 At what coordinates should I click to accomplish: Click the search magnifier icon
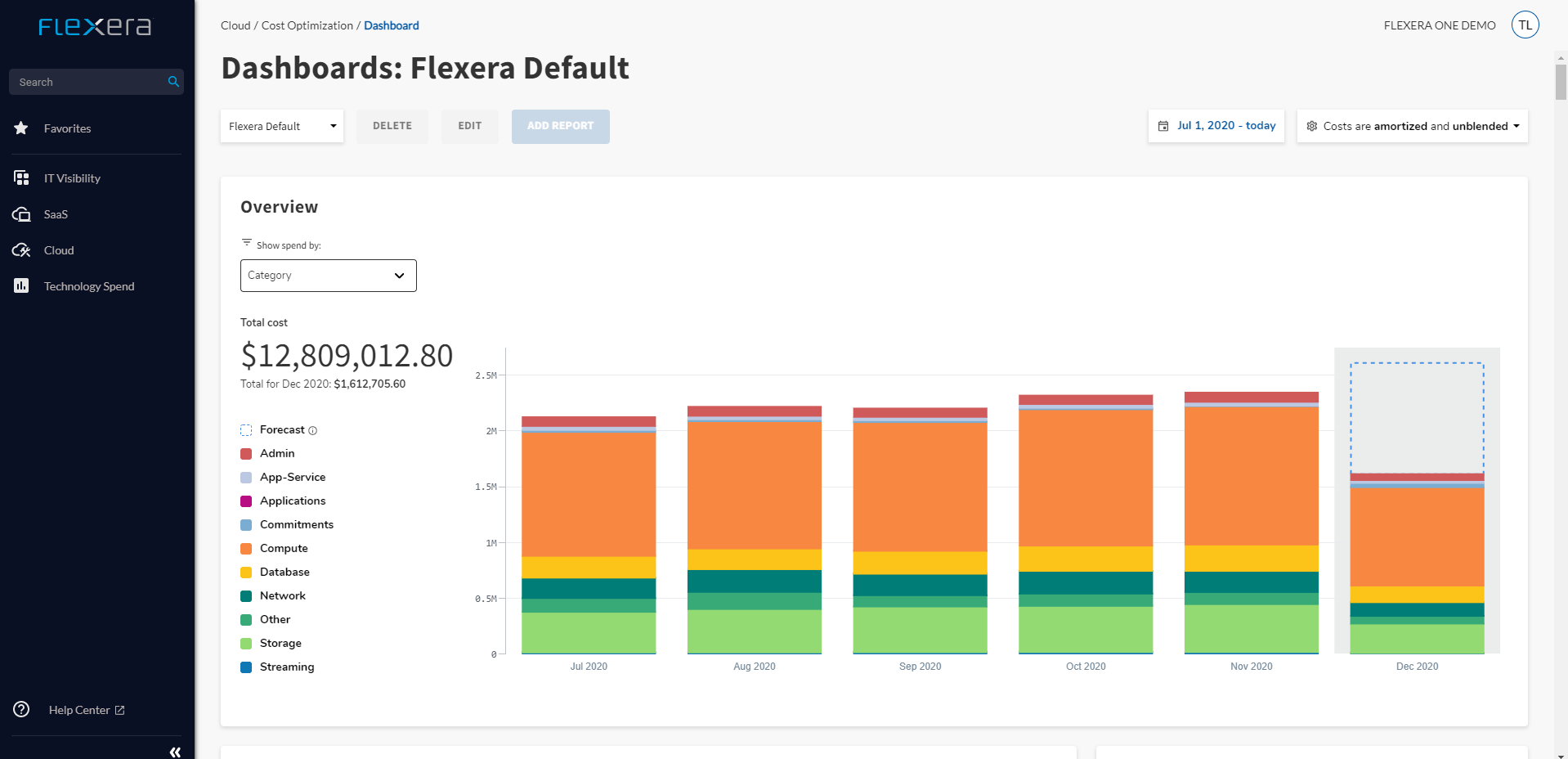pyautogui.click(x=173, y=82)
